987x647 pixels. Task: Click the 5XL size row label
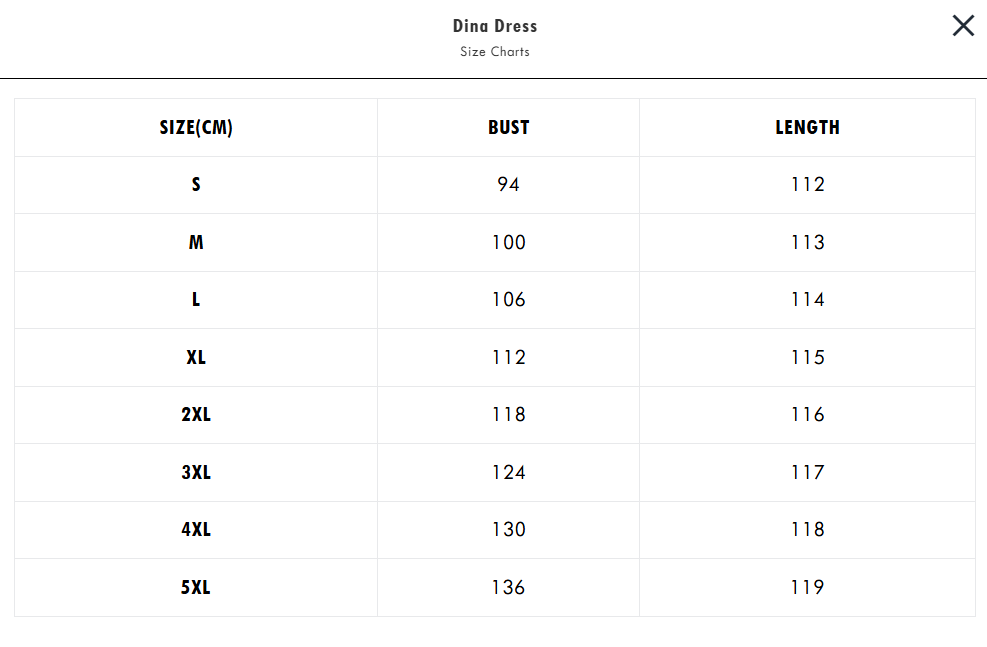196,587
